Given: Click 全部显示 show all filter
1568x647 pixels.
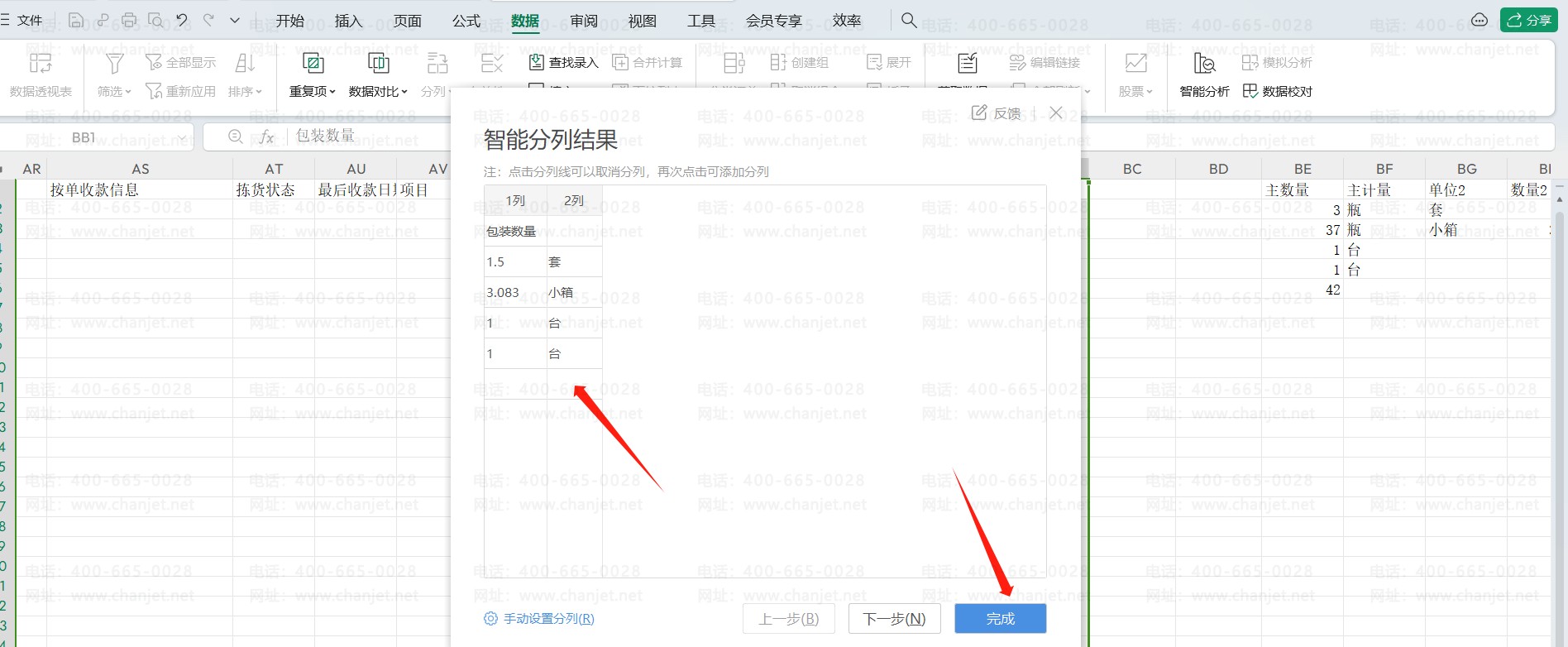Looking at the screenshot, I should tap(180, 62).
